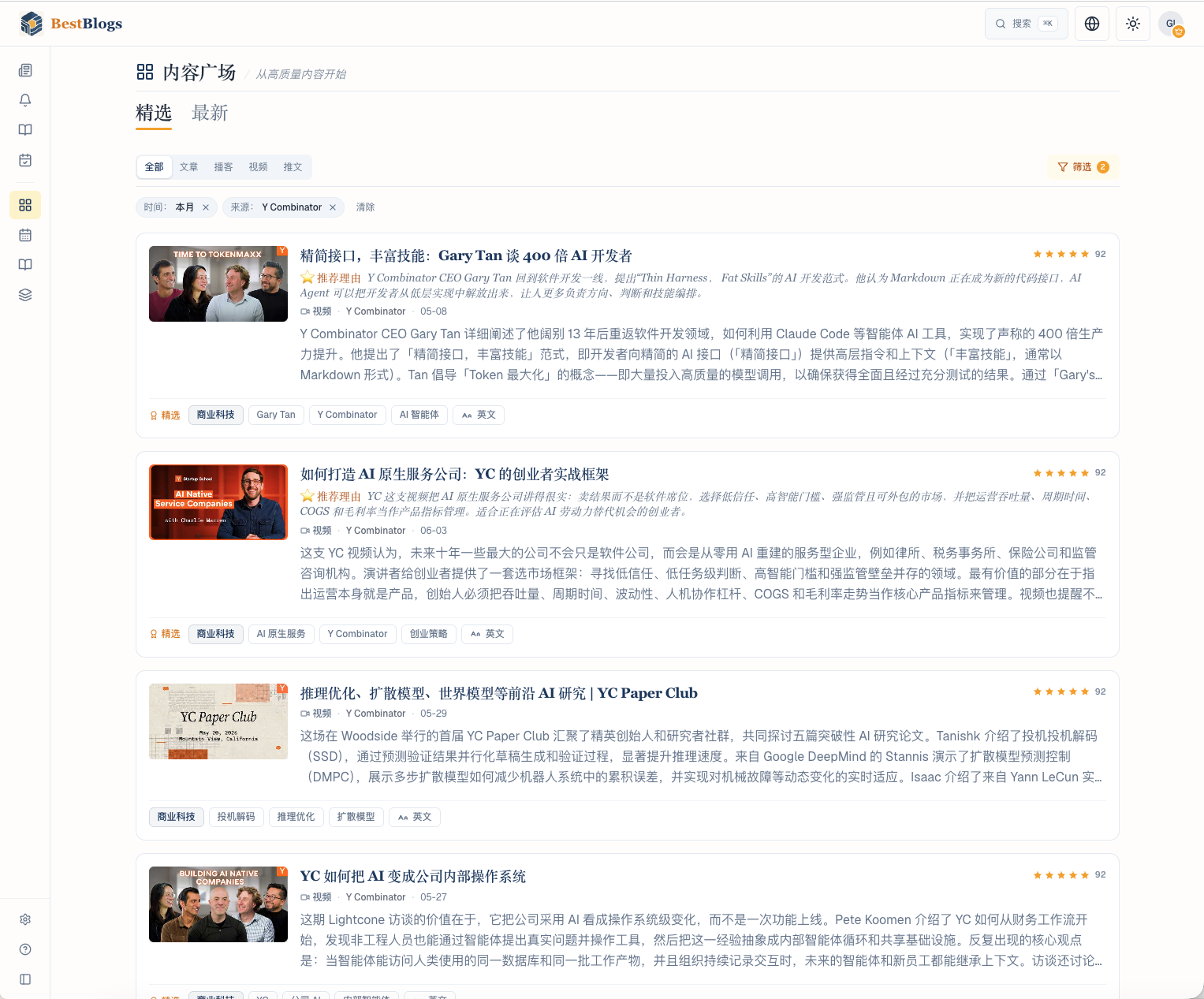1204x999 pixels.
Task: Click the BestBlogs logo
Action: pyautogui.click(x=71, y=24)
